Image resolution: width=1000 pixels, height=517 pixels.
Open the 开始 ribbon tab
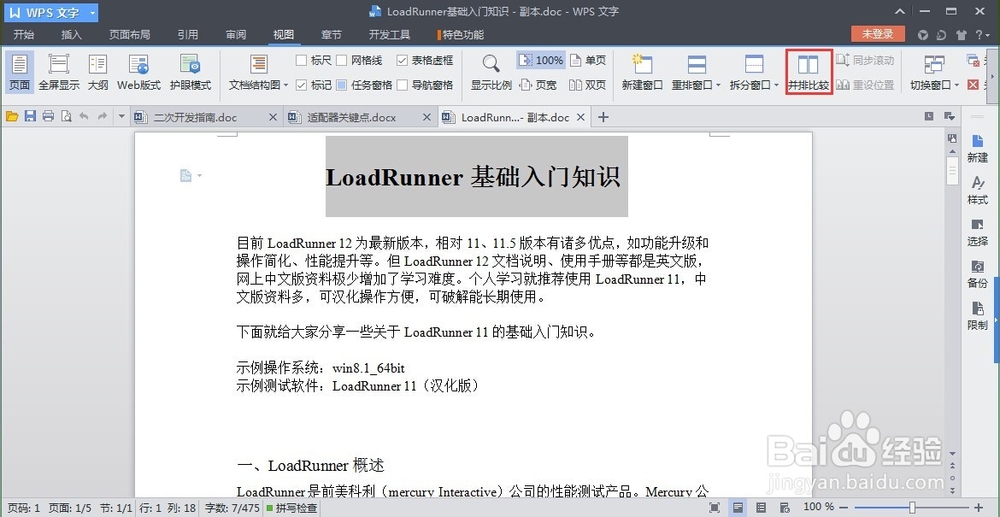point(24,34)
